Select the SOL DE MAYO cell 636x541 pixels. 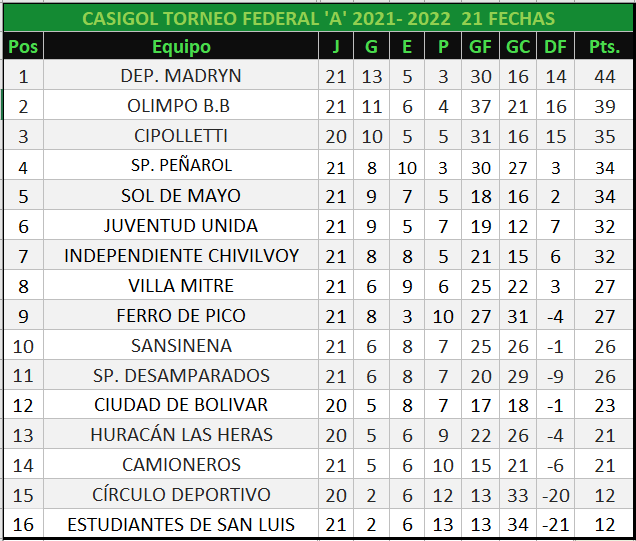181,196
